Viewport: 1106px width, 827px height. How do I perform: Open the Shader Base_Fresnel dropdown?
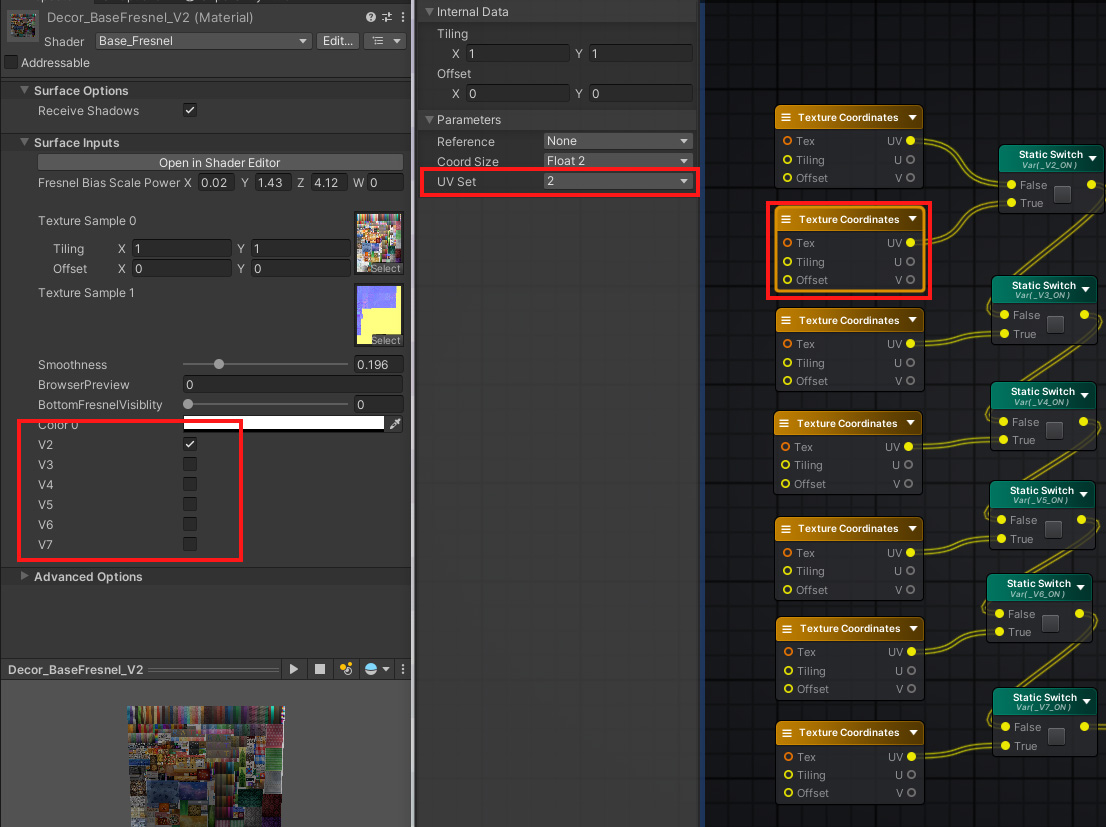pos(203,41)
